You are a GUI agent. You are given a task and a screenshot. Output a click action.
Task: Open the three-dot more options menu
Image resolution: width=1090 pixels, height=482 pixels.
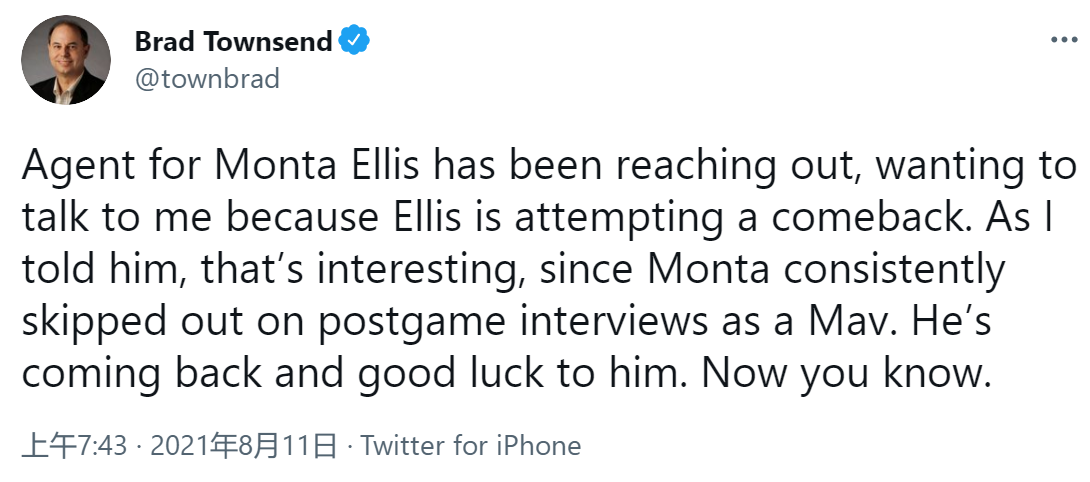point(1064,40)
